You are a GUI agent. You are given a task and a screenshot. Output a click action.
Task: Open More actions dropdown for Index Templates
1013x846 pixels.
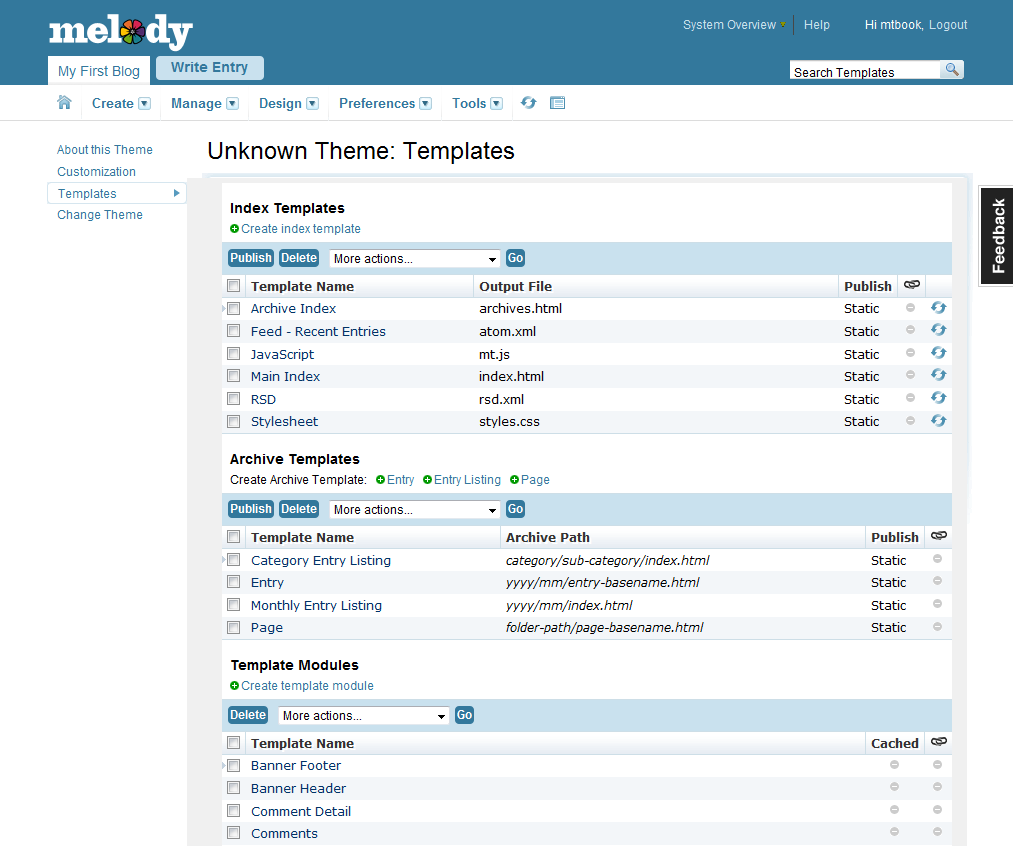click(415, 258)
